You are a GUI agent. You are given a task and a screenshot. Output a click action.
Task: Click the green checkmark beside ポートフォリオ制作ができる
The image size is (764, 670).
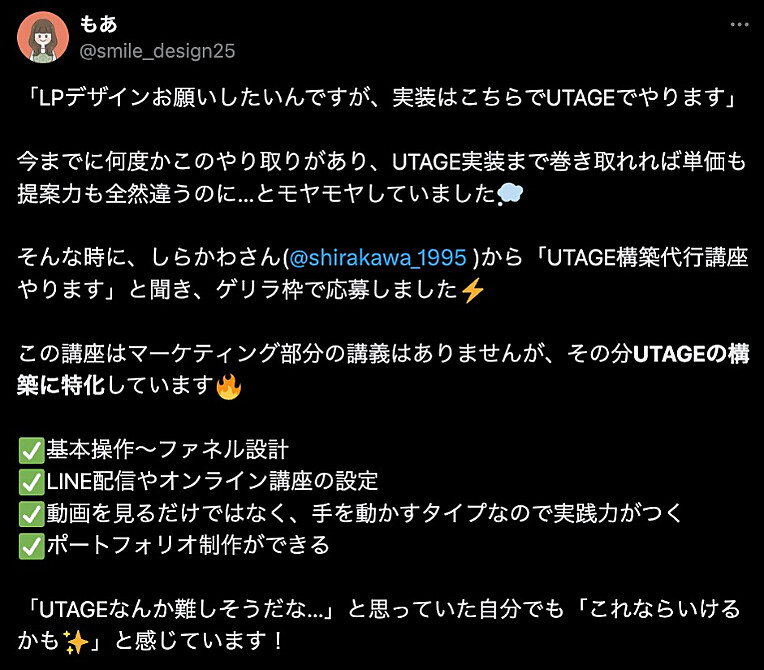(32, 546)
